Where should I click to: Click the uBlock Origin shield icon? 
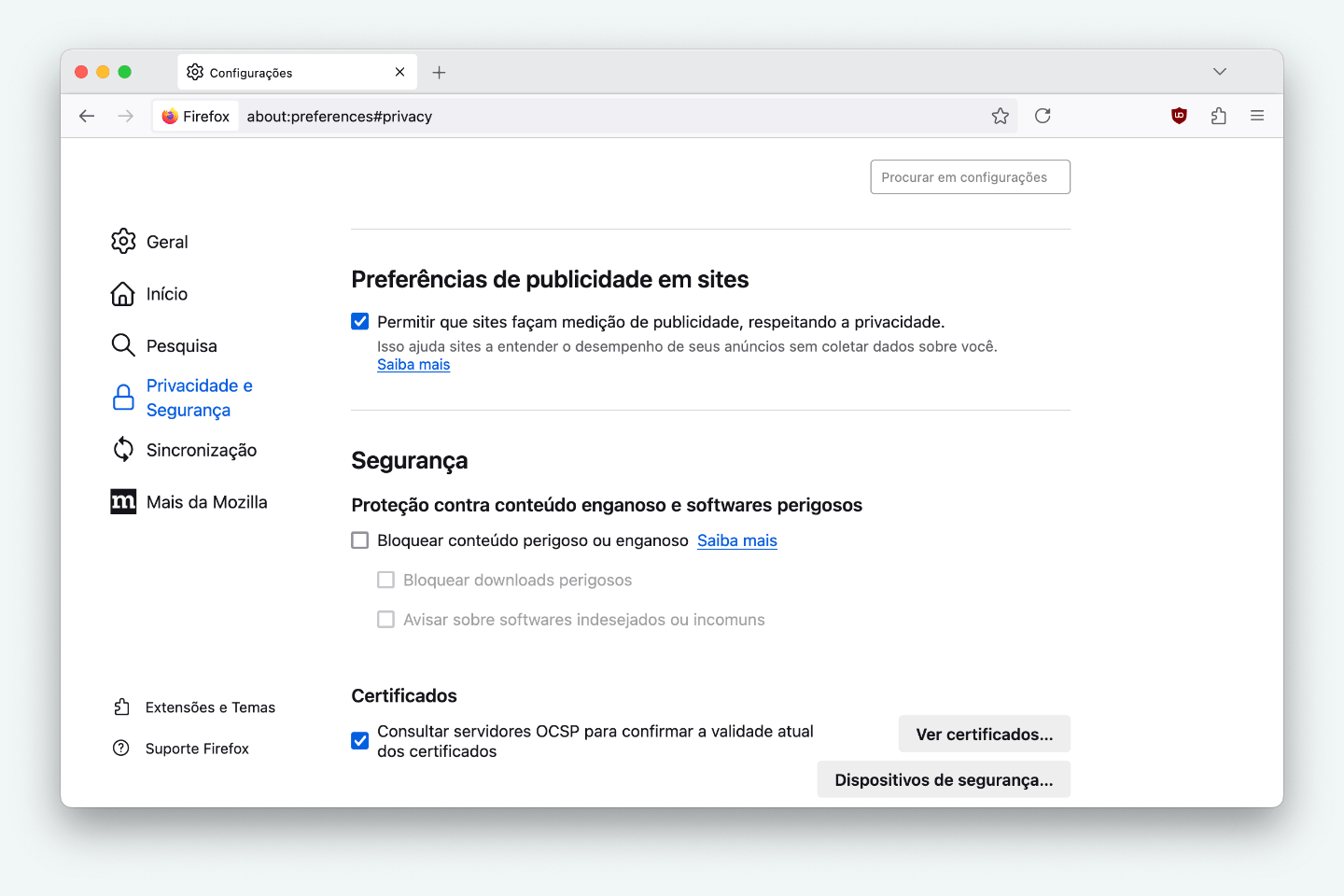pos(1179,116)
